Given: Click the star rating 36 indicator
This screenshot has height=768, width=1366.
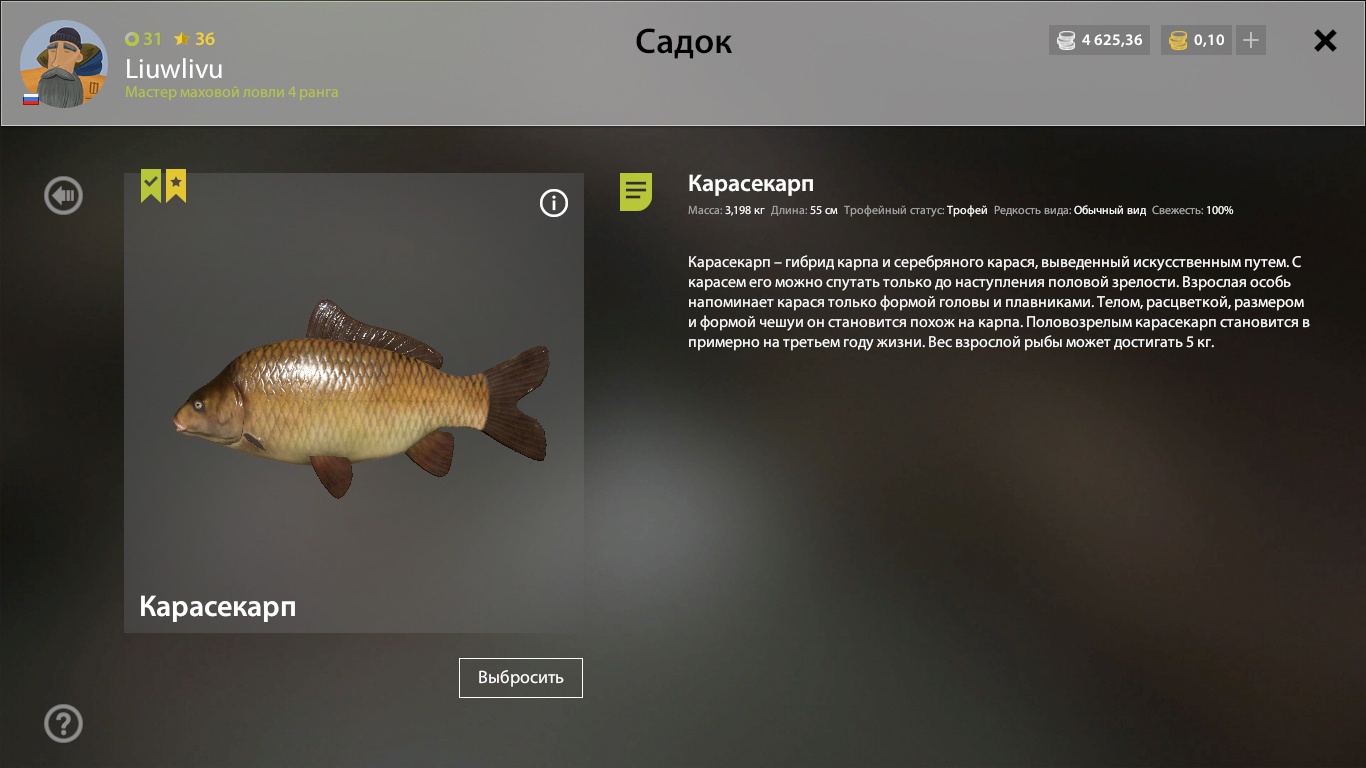Looking at the screenshot, I should 194,39.
